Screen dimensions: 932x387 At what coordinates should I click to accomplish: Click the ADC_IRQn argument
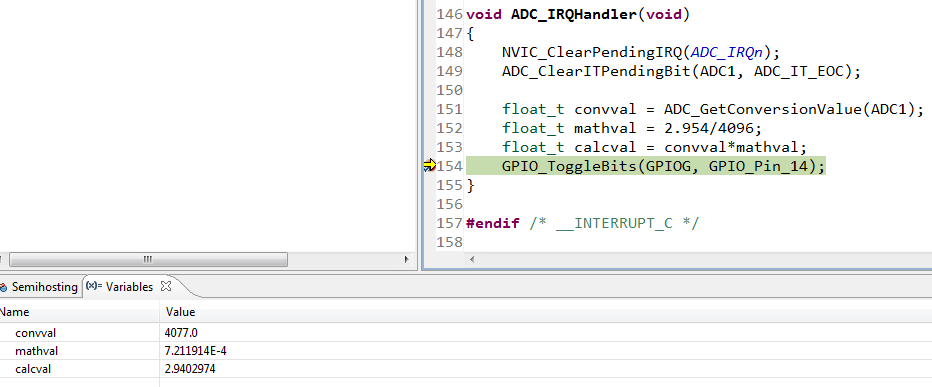coord(727,52)
